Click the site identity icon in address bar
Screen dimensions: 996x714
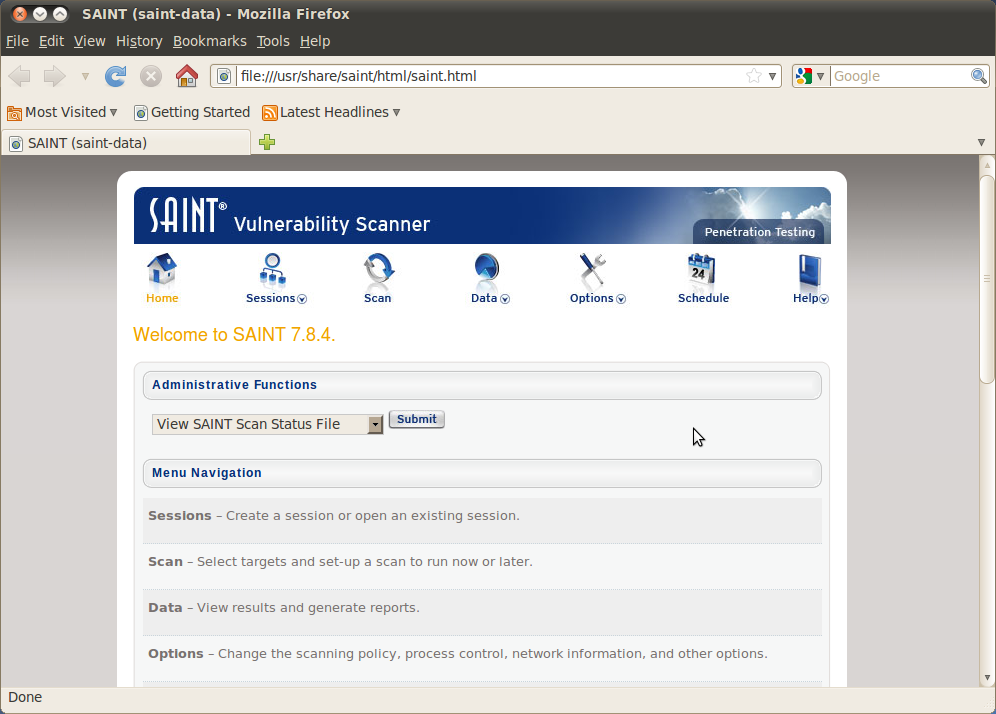click(x=224, y=76)
